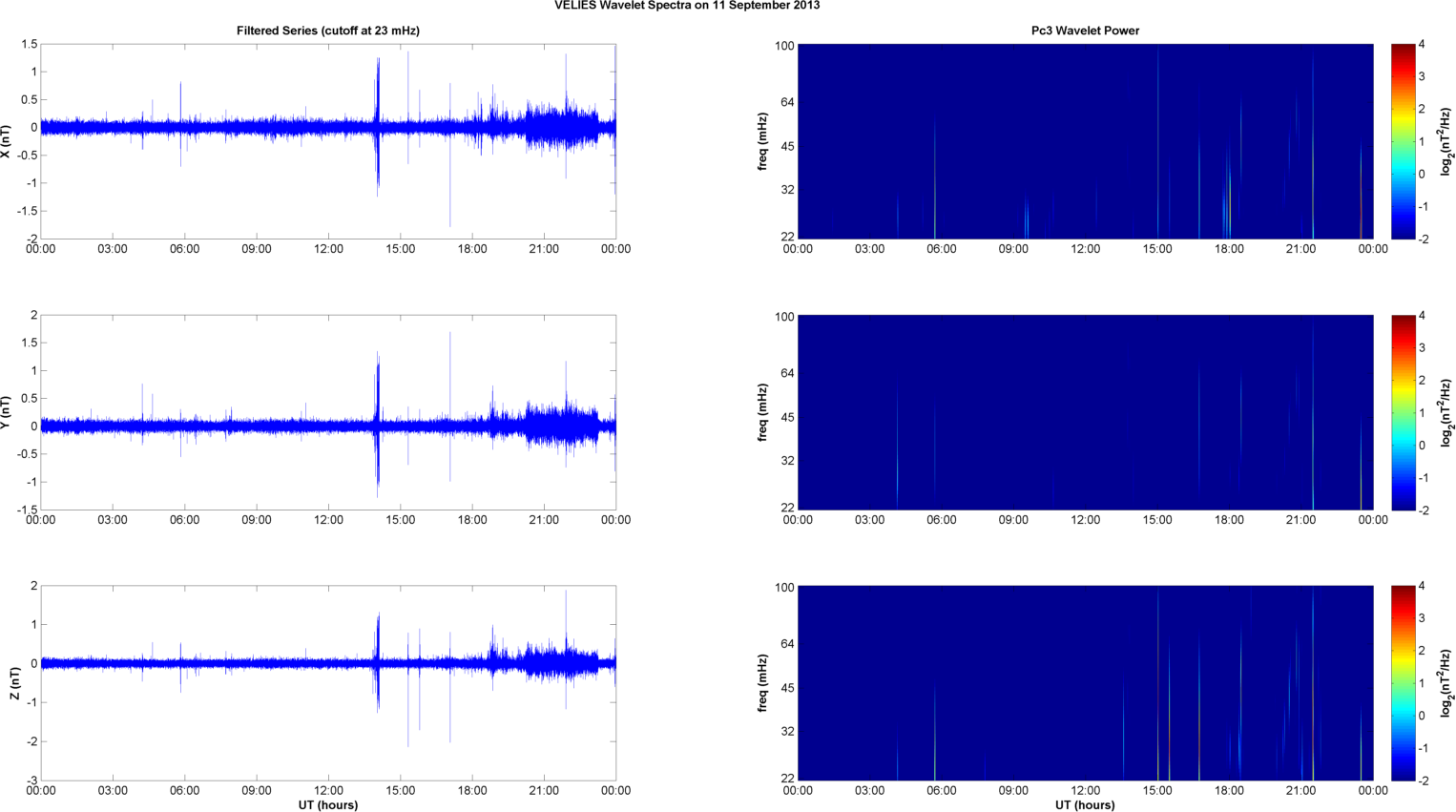This screenshot has width=1456, height=812.
Task: Click the X (nT) axis label
Action: coord(6,141)
